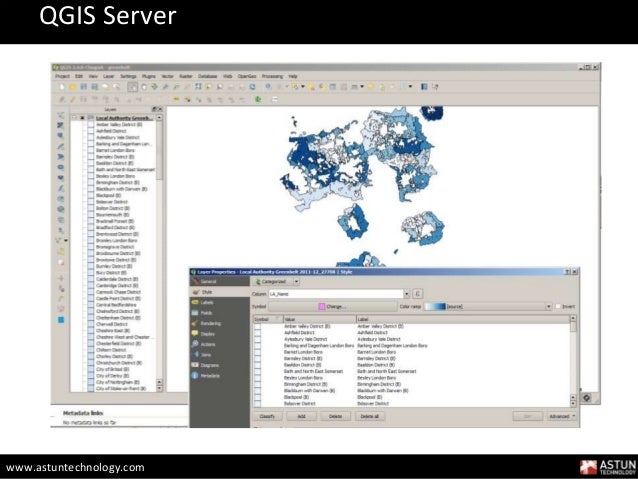The image size is (638, 479).
Task: Click the expression button beside Column field
Action: tap(417, 293)
